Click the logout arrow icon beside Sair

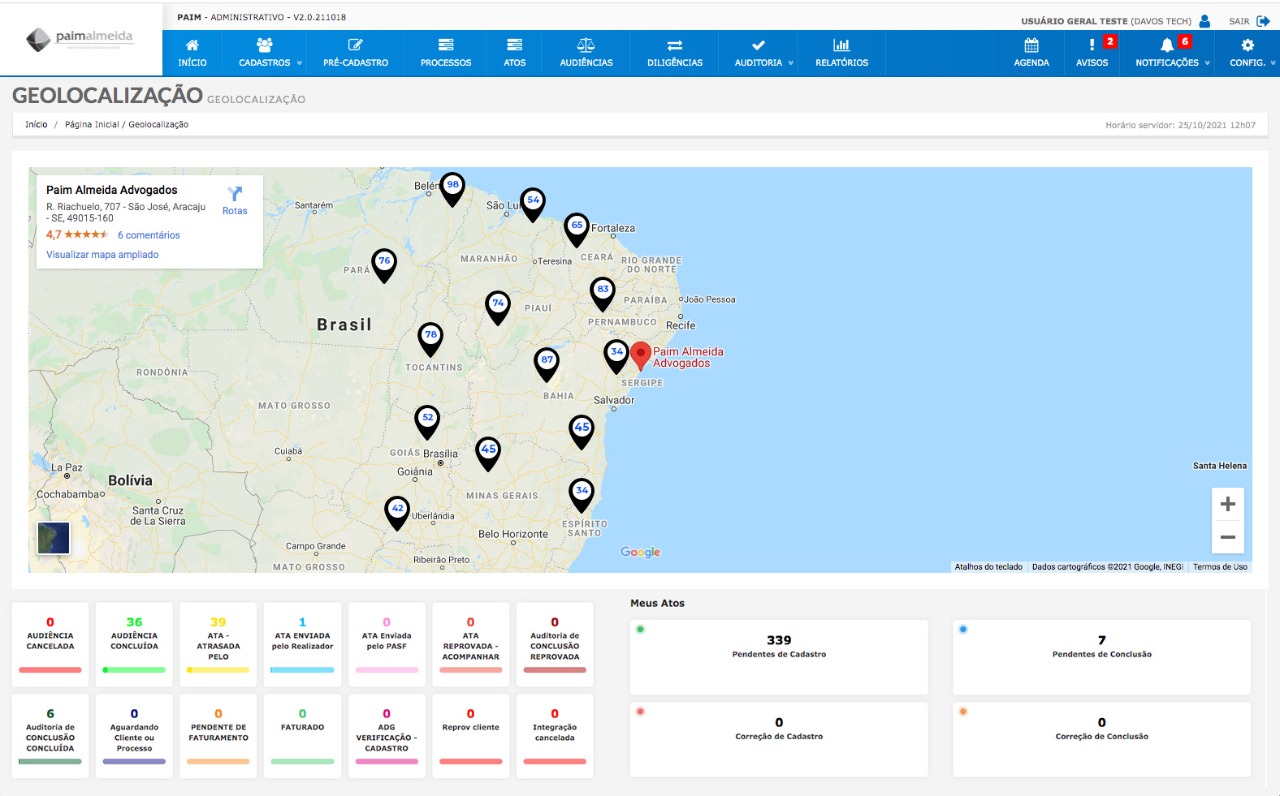click(1263, 21)
